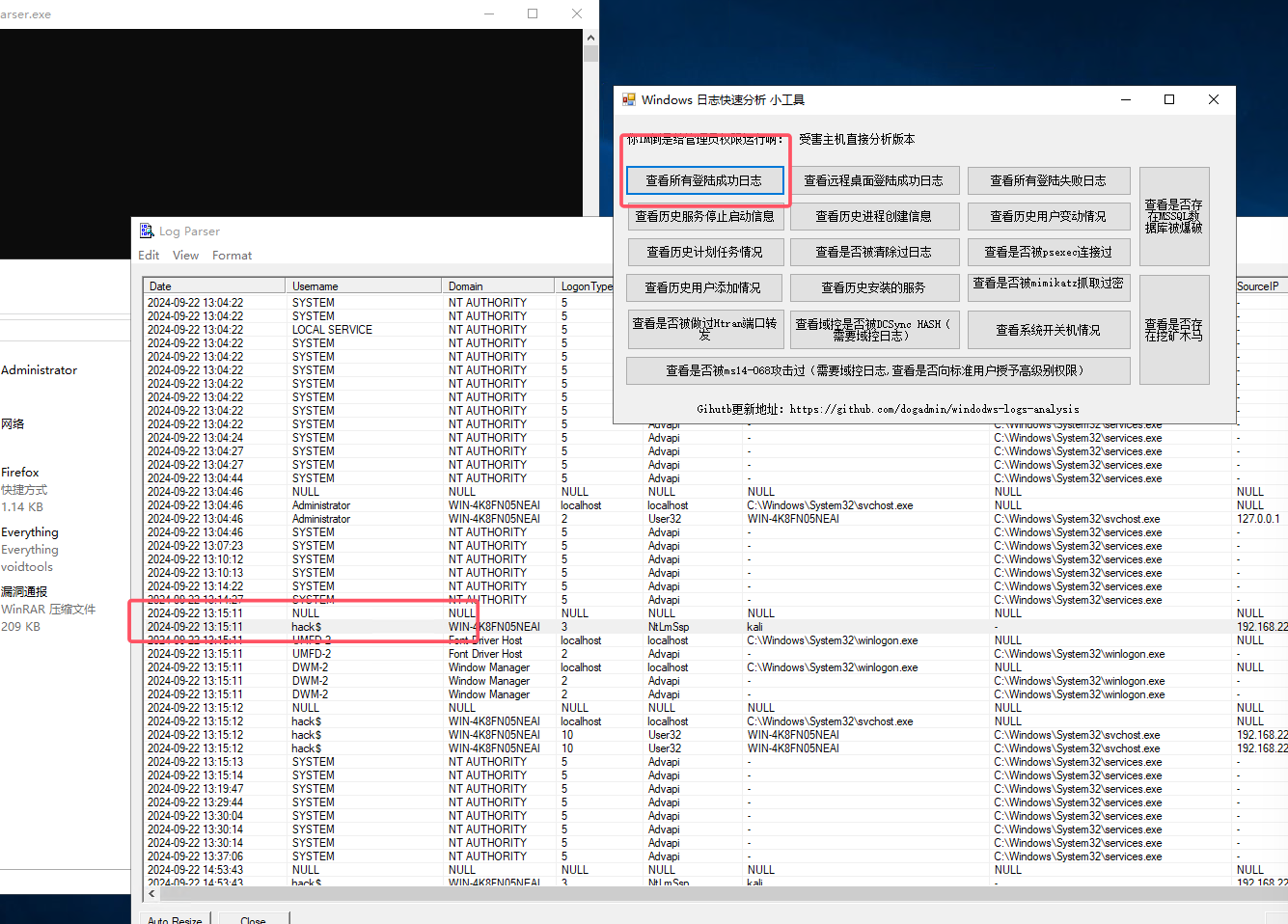The height and width of the screenshot is (924, 1288).
Task: Click the 127.0.0.1 SourceIP cell
Action: pyautogui.click(x=1258, y=519)
